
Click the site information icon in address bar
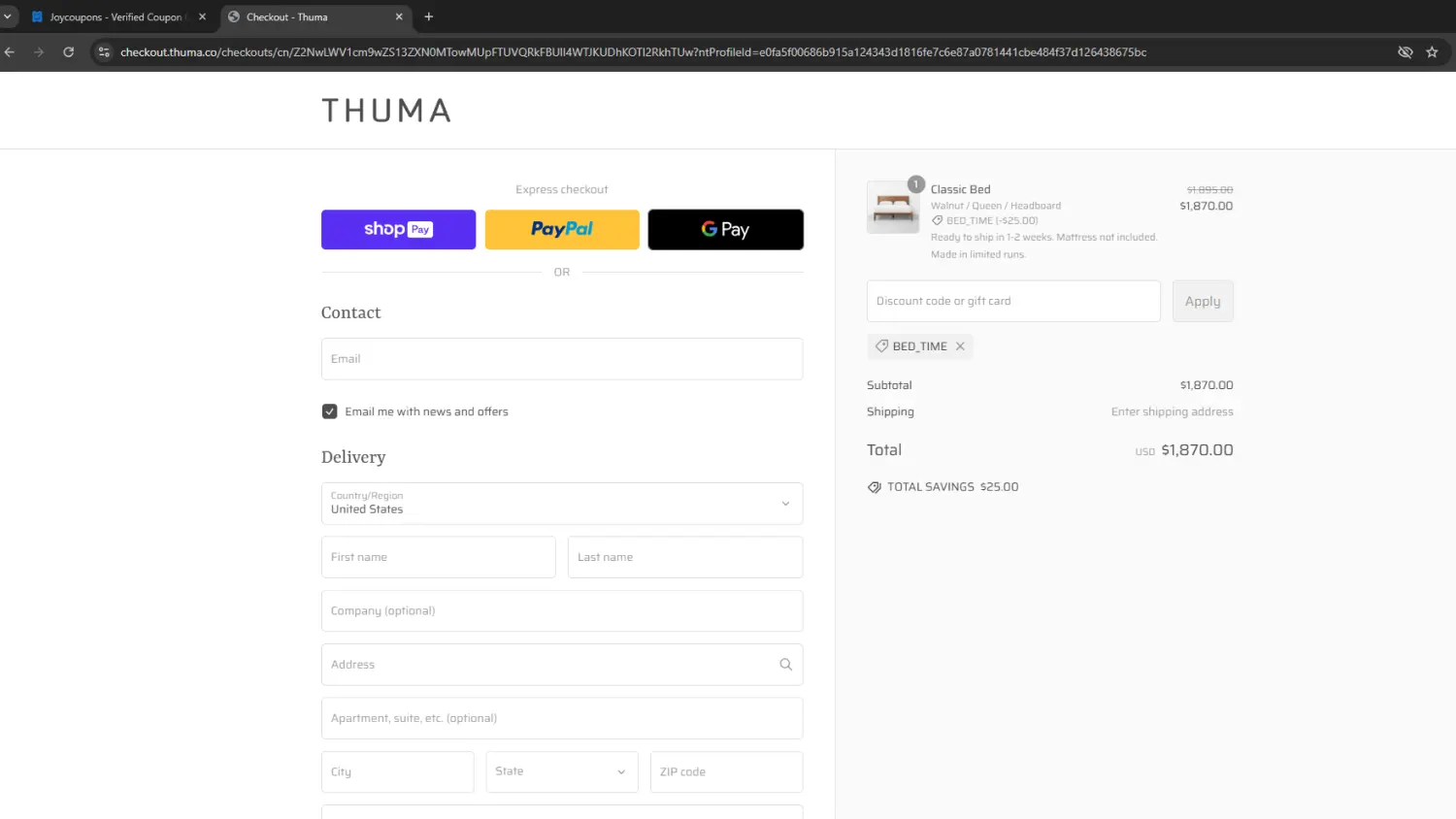tap(104, 52)
